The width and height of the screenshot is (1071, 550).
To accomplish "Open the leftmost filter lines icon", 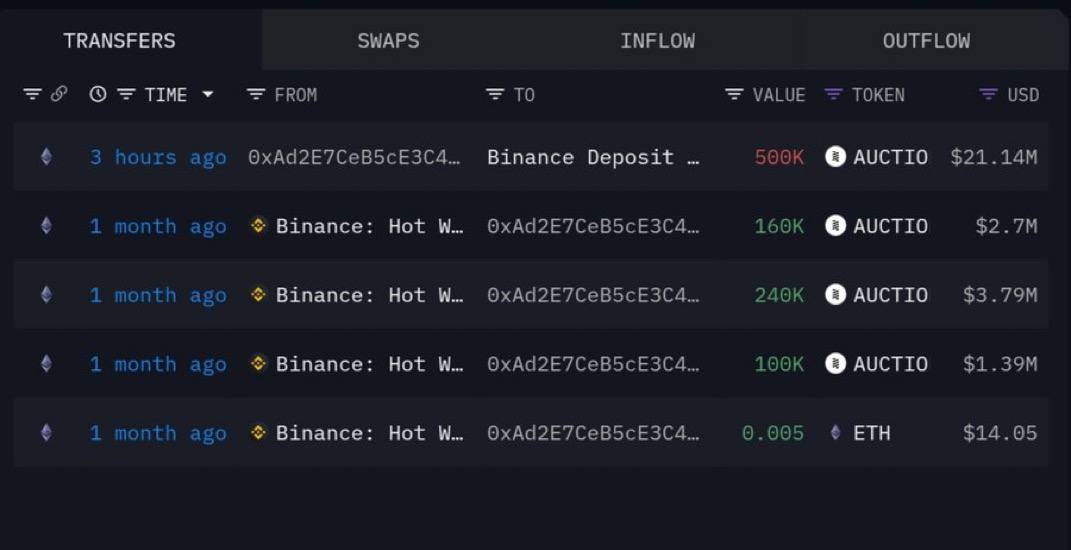I will [x=32, y=94].
